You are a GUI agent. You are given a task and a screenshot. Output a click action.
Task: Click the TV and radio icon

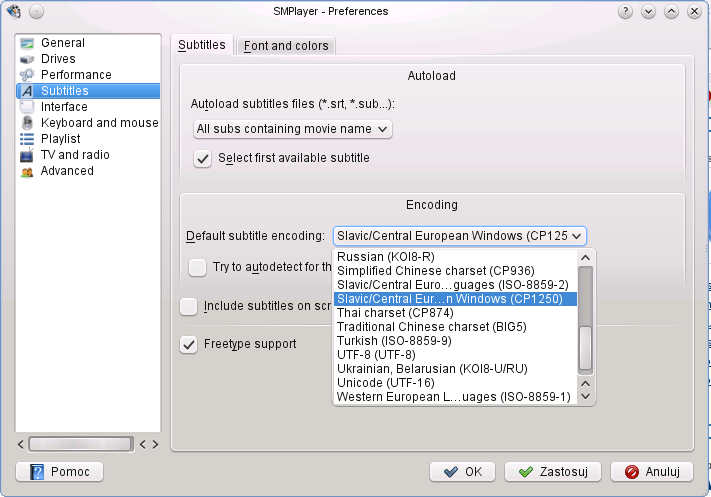click(x=27, y=155)
